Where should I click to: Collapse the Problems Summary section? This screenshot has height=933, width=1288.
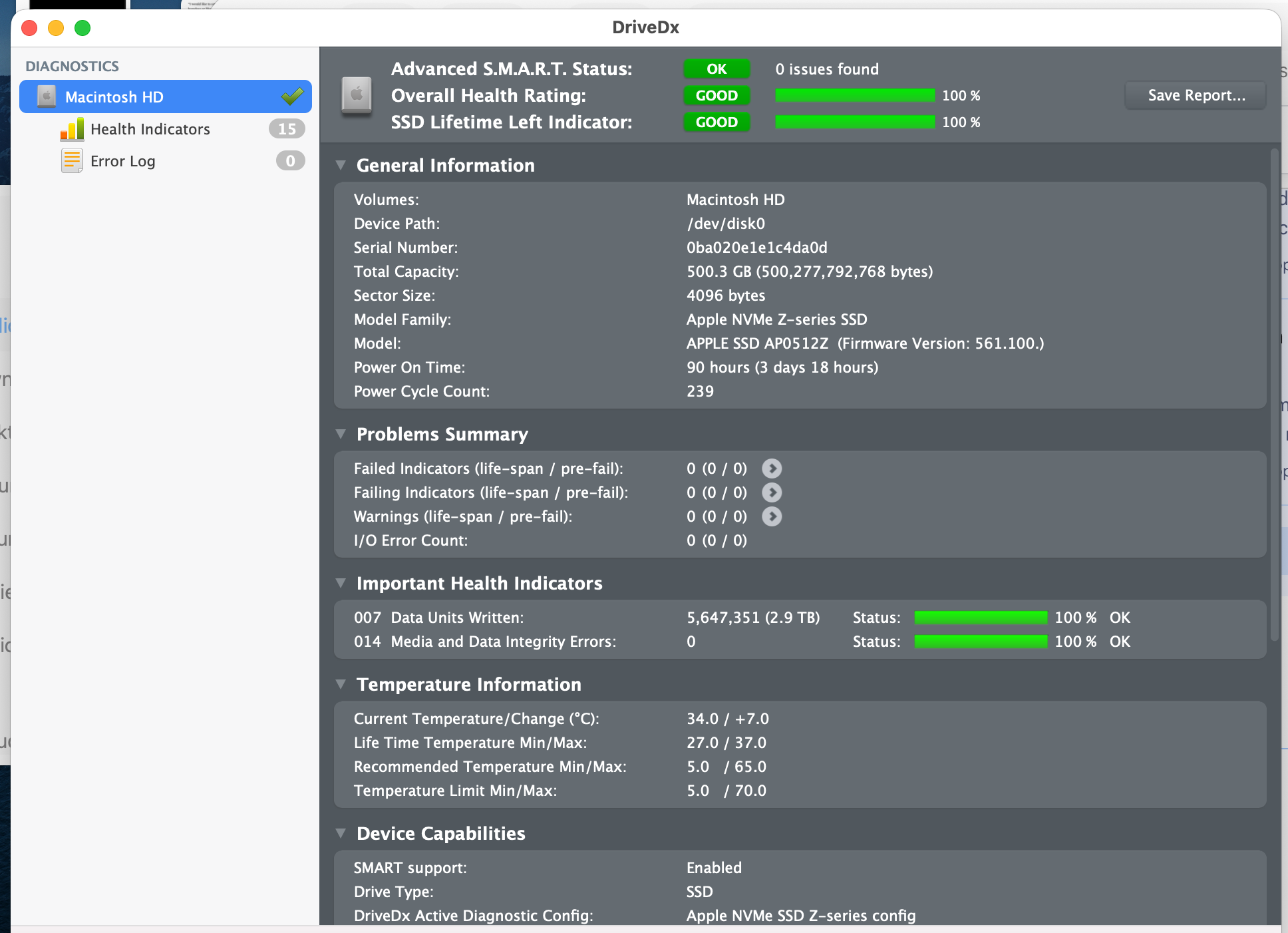pos(341,434)
